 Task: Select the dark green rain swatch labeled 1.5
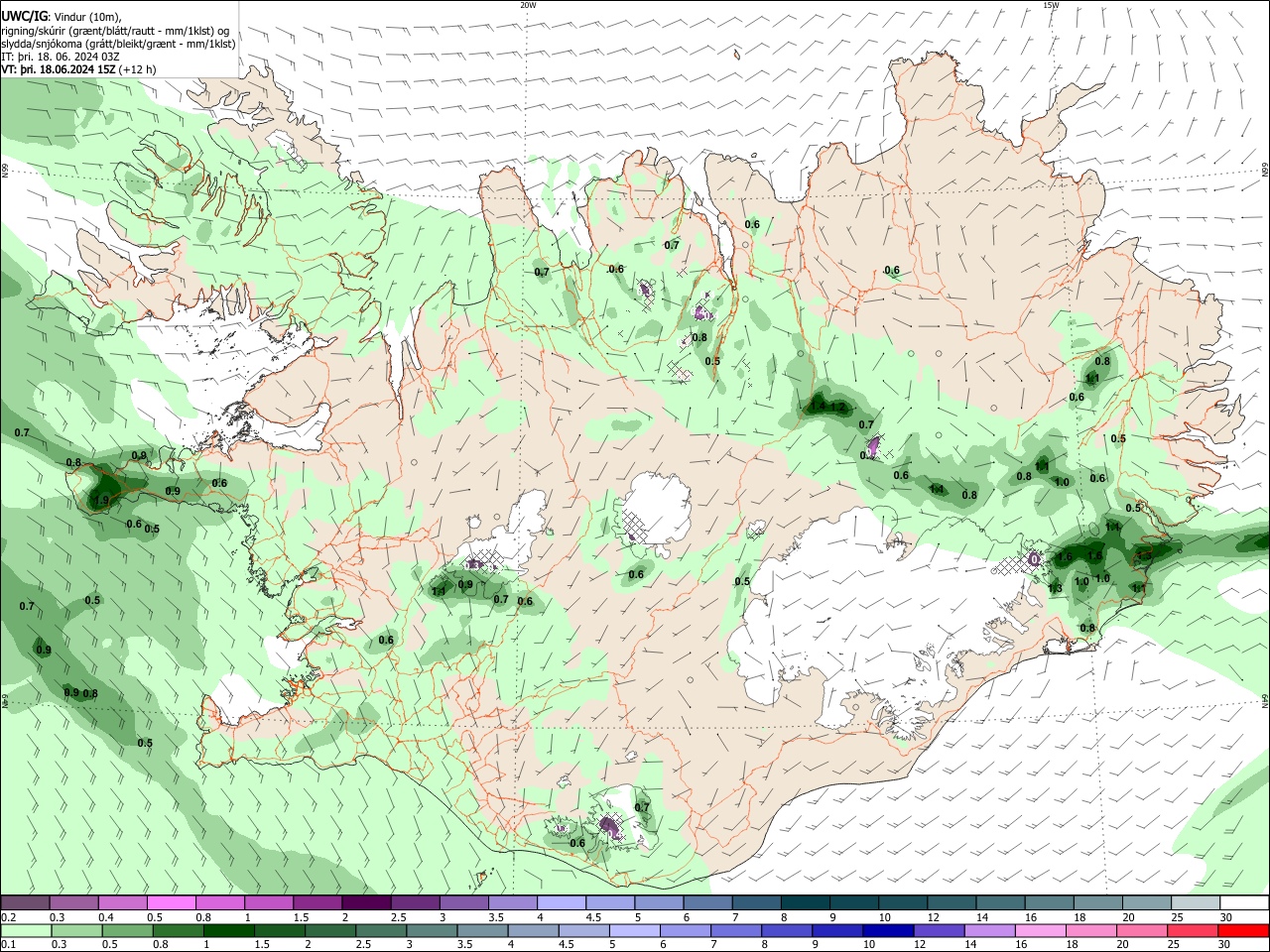point(277,930)
